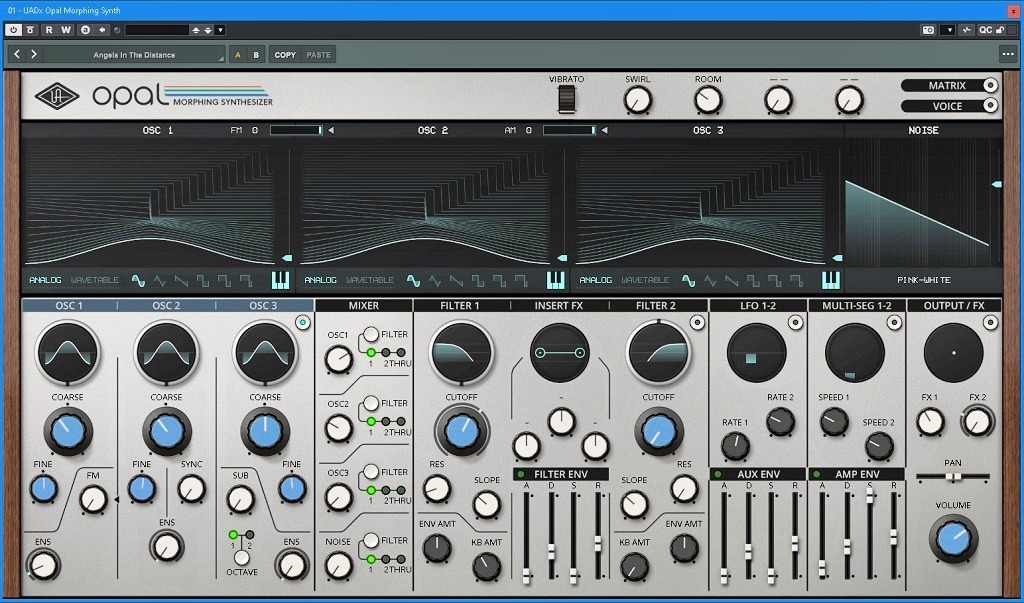Select the sine waveform icon for OSC 1
This screenshot has height=603, width=1024.
click(138, 281)
